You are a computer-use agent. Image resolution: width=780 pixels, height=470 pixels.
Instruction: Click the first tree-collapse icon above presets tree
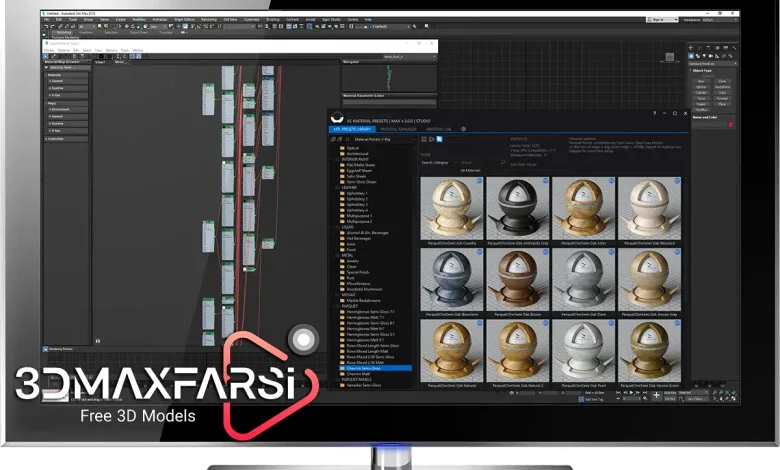click(333, 139)
